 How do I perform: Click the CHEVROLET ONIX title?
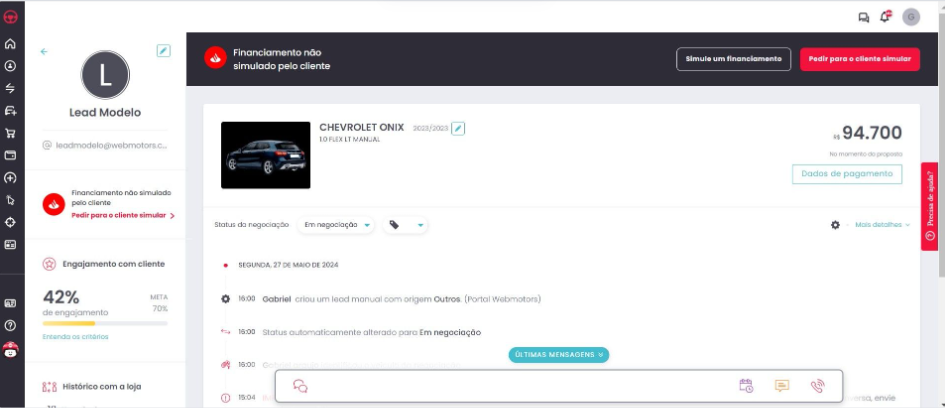click(362, 127)
